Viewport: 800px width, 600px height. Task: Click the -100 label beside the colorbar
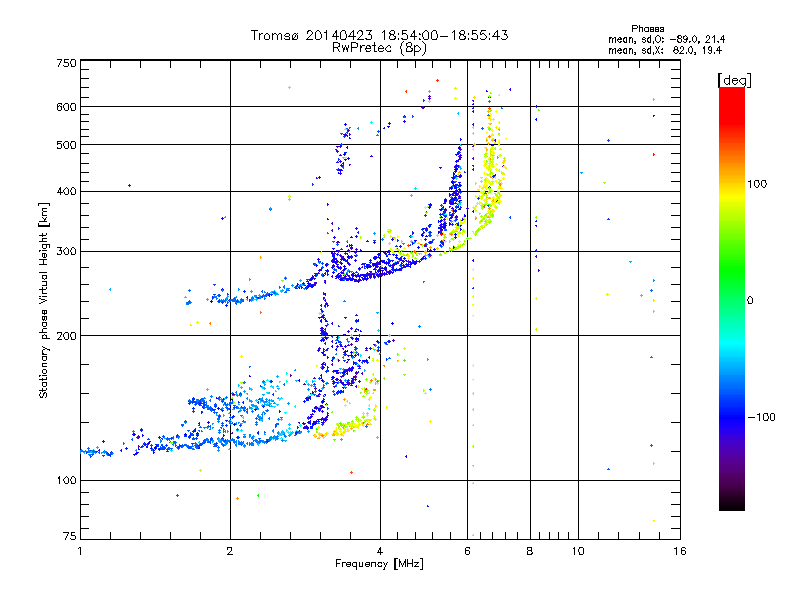pos(761,417)
